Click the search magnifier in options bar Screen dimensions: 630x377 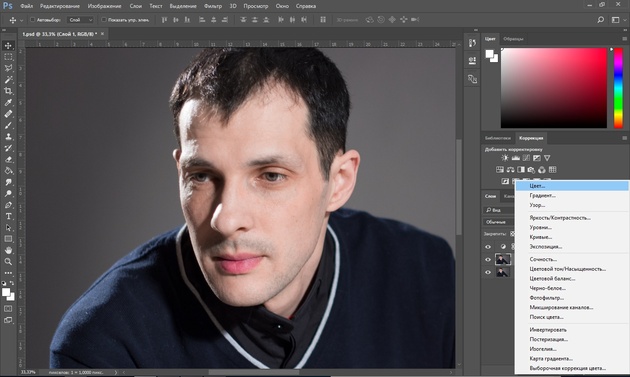tap(600, 20)
